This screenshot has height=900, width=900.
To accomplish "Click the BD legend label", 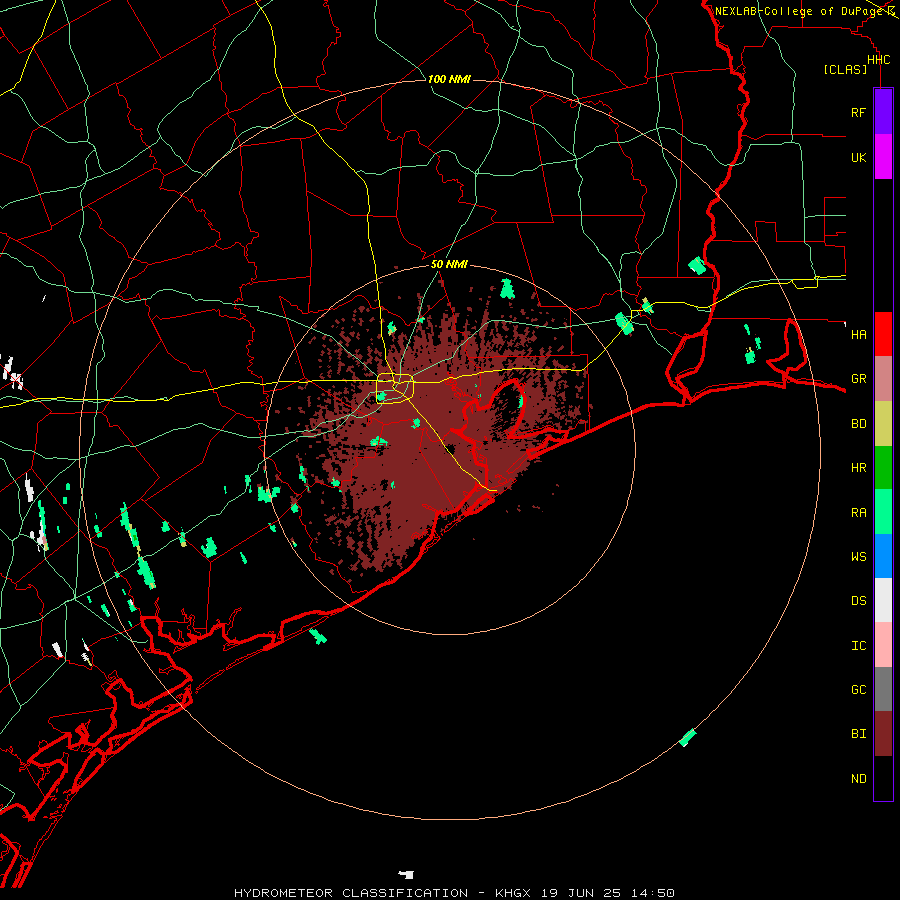I will [x=858, y=424].
